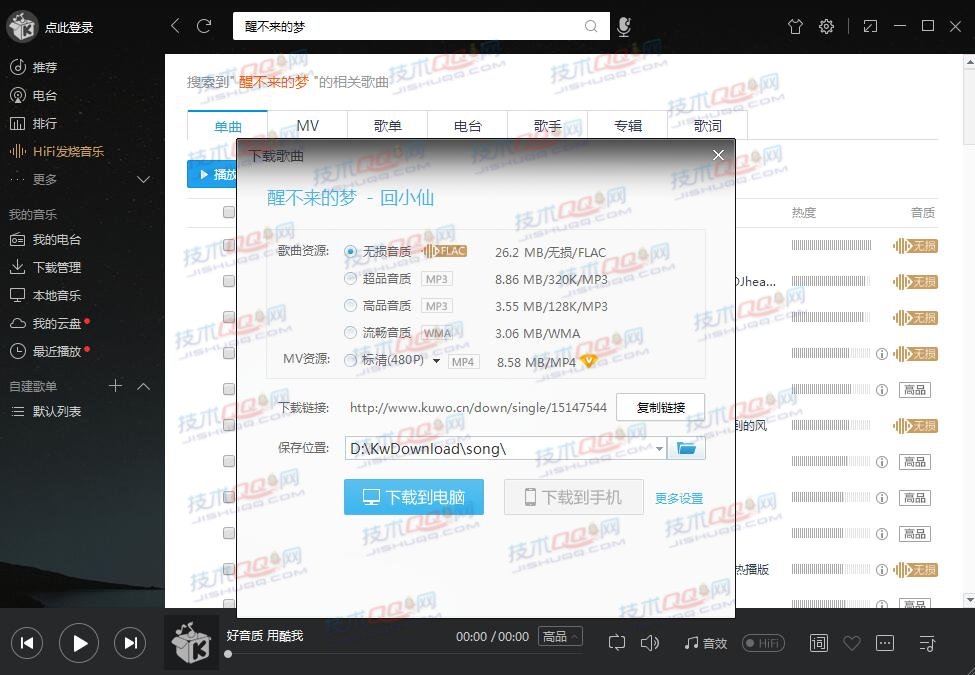Switch to the 歌词 tab

point(708,126)
